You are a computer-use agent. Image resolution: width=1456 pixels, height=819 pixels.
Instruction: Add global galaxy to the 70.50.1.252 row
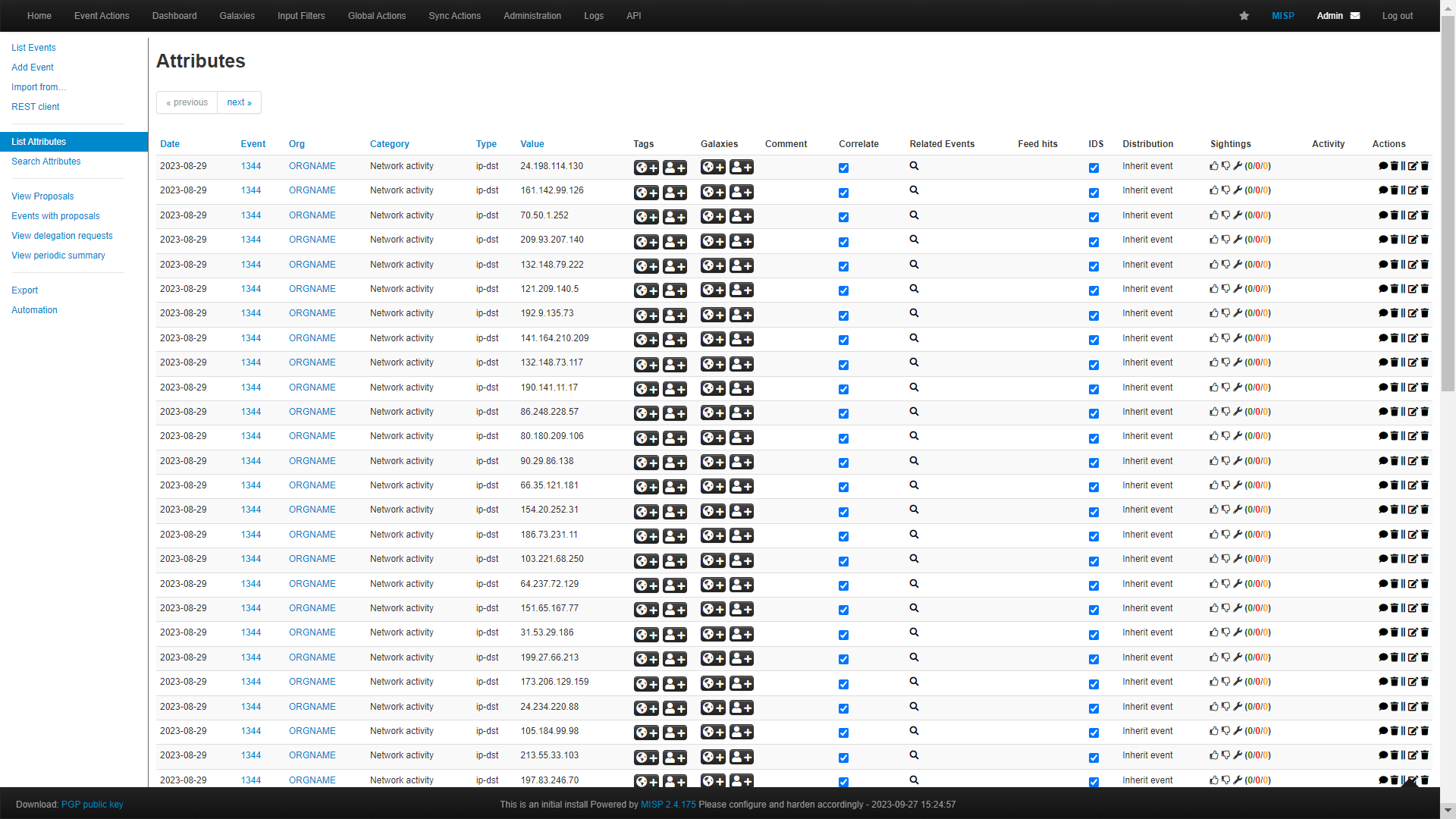[x=713, y=217]
